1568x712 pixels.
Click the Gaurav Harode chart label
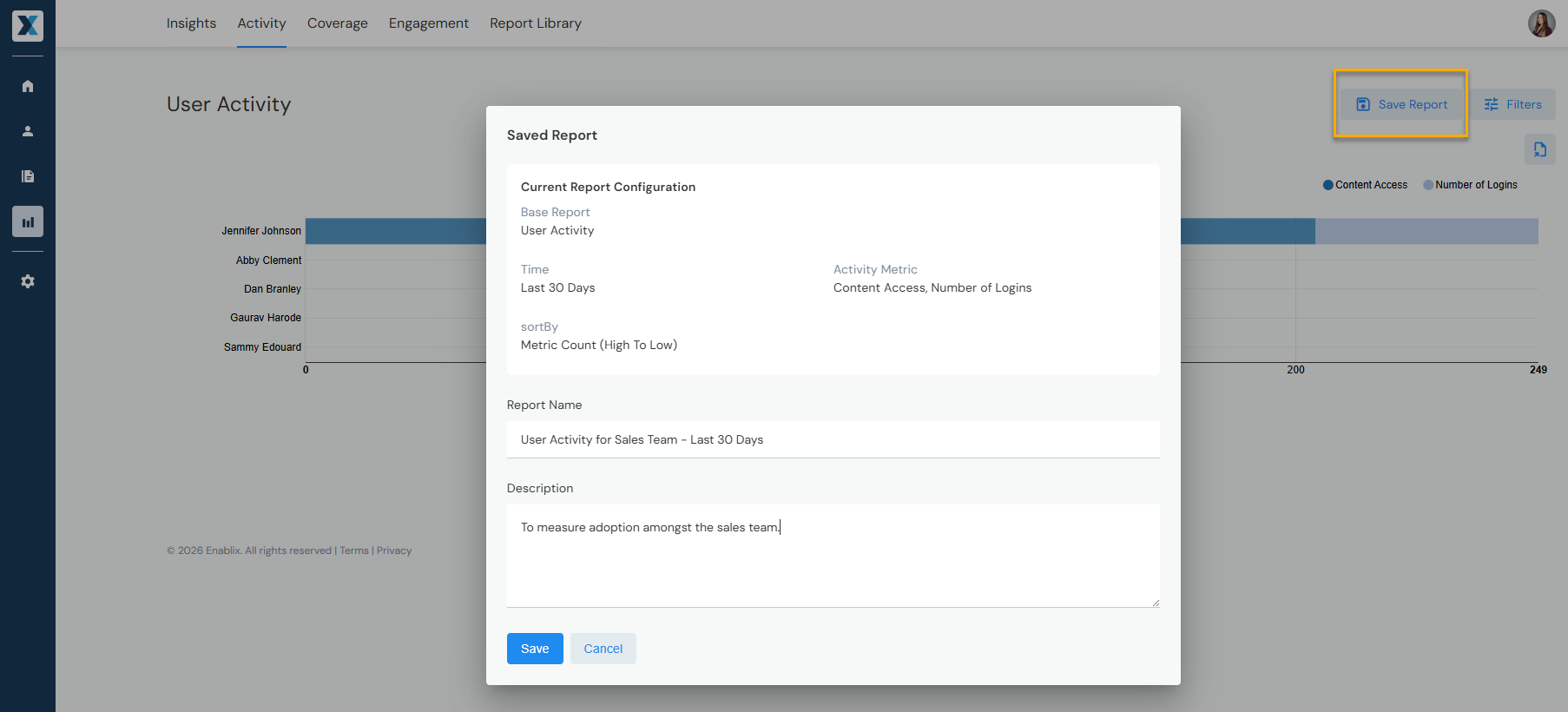266,318
